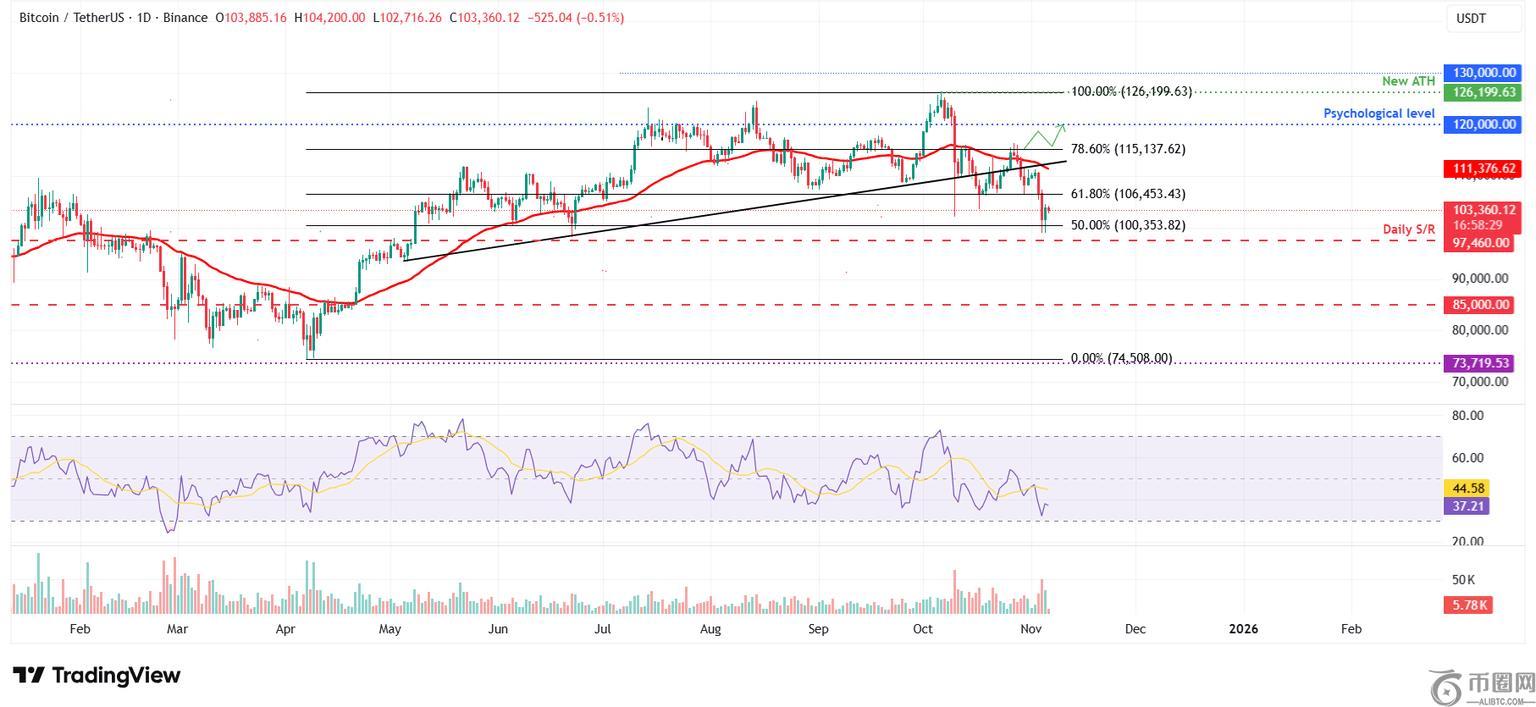Image resolution: width=1536 pixels, height=707 pixels.
Task: Click the purple 37.21 RSI value label
Action: (1466, 506)
